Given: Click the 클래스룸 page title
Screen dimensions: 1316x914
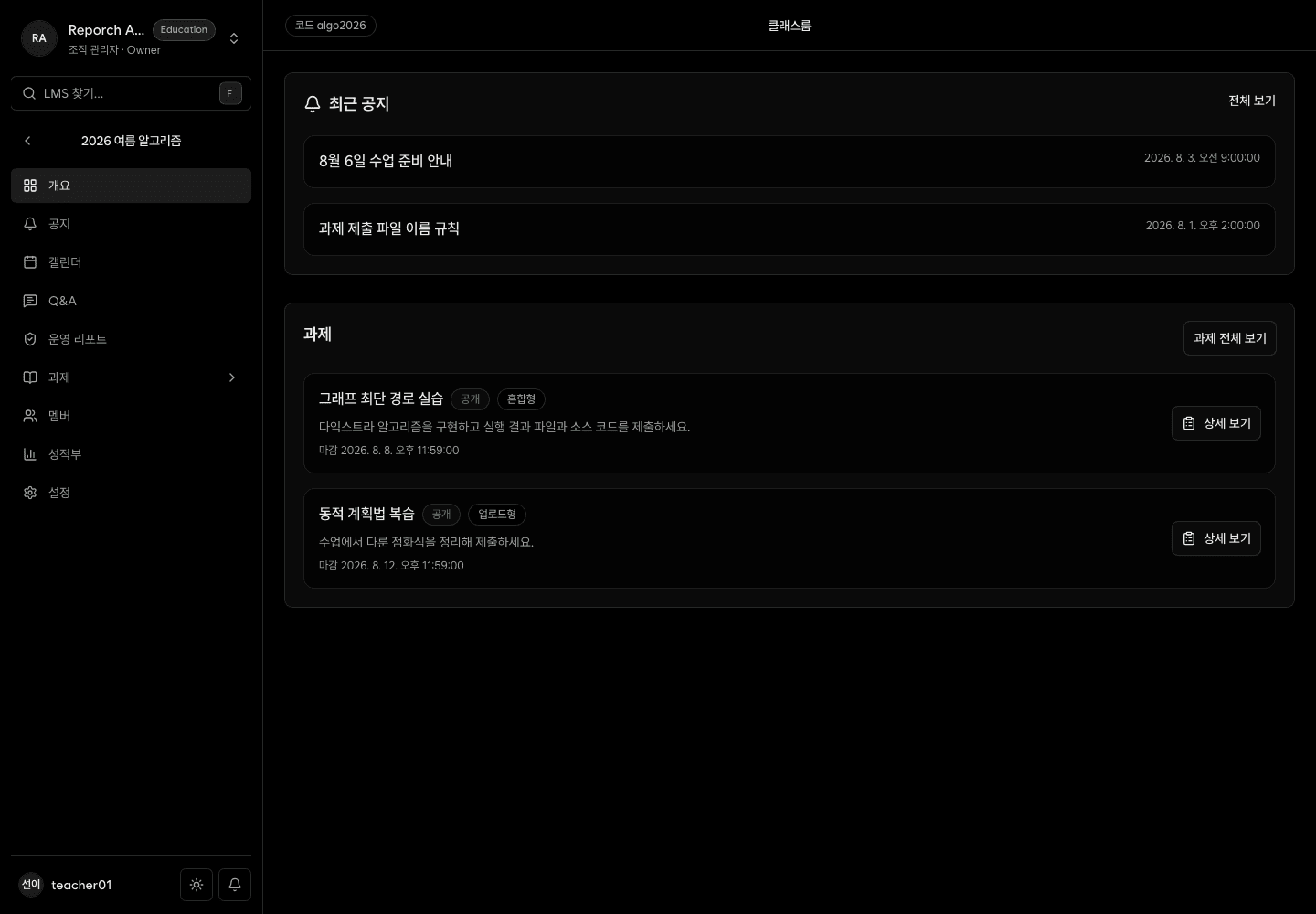Looking at the screenshot, I should (790, 26).
